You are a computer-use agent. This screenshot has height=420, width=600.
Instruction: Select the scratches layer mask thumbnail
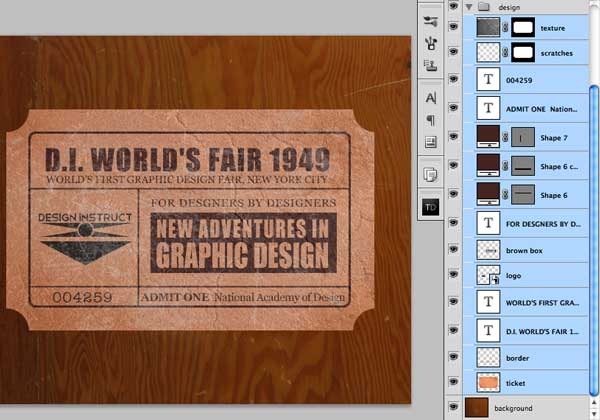coord(523,52)
